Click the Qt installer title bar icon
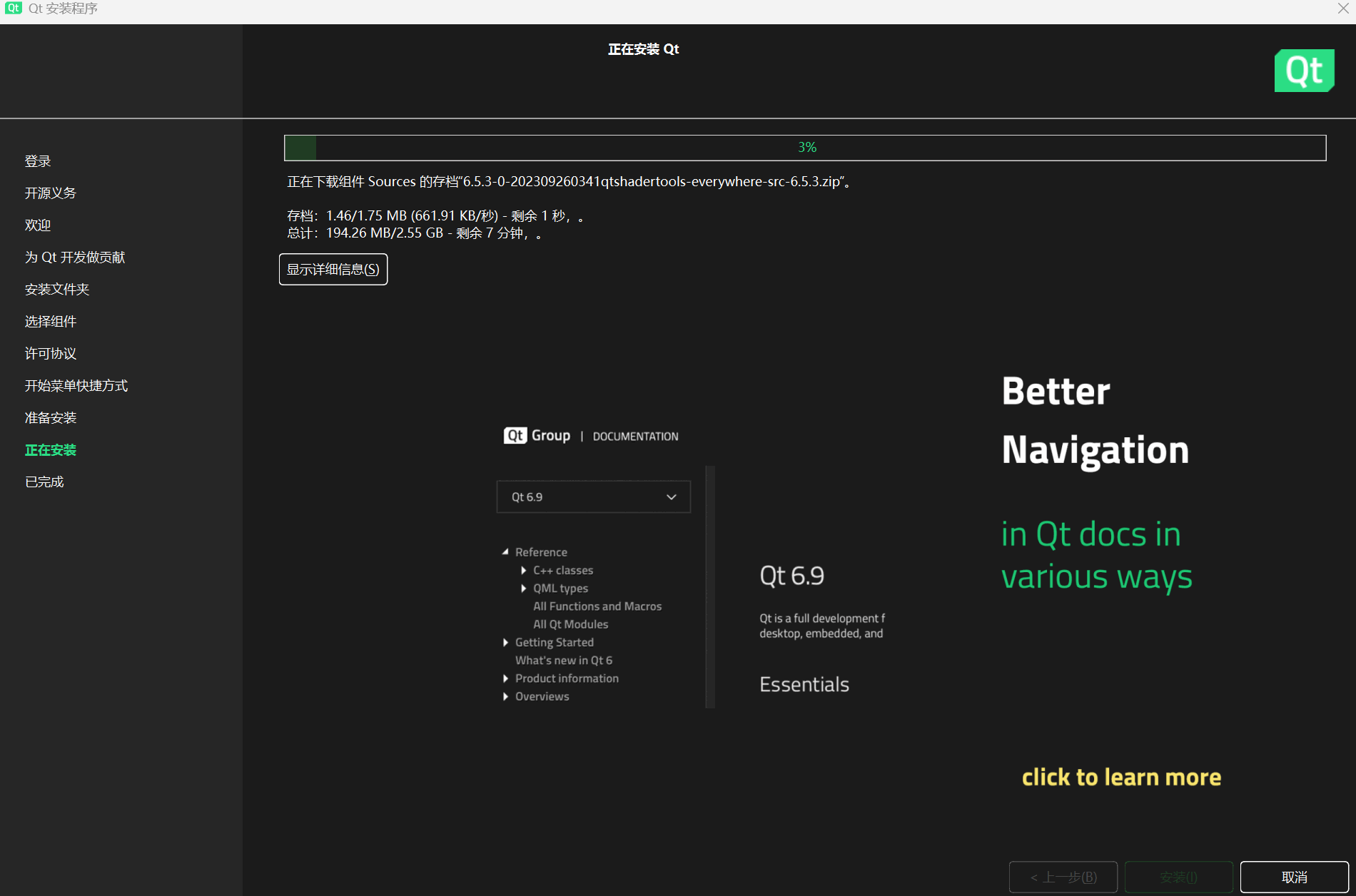Image resolution: width=1356 pixels, height=896 pixels. coord(14,9)
